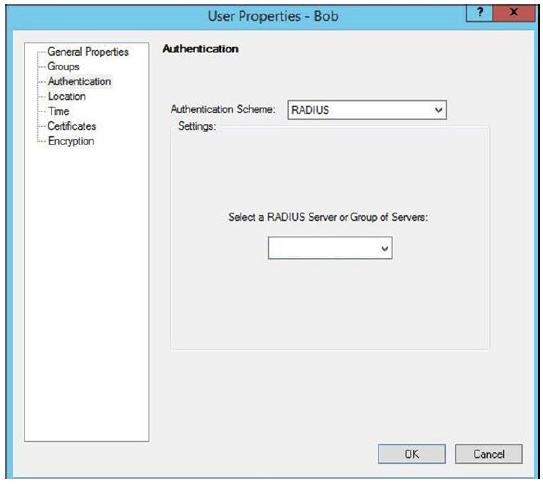Expand the RADIUS server list with its arrow
The width and height of the screenshot is (543, 484).
(384, 248)
